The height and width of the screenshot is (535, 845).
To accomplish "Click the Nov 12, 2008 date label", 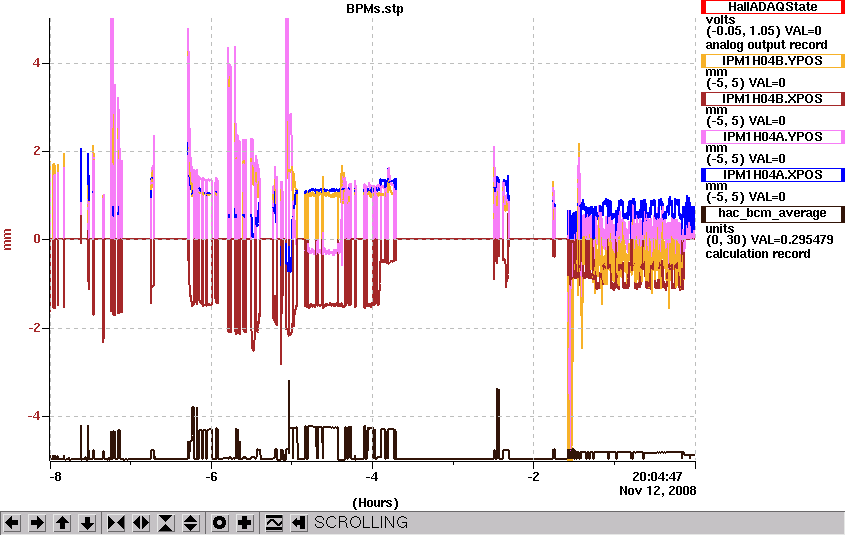I will 657,490.
